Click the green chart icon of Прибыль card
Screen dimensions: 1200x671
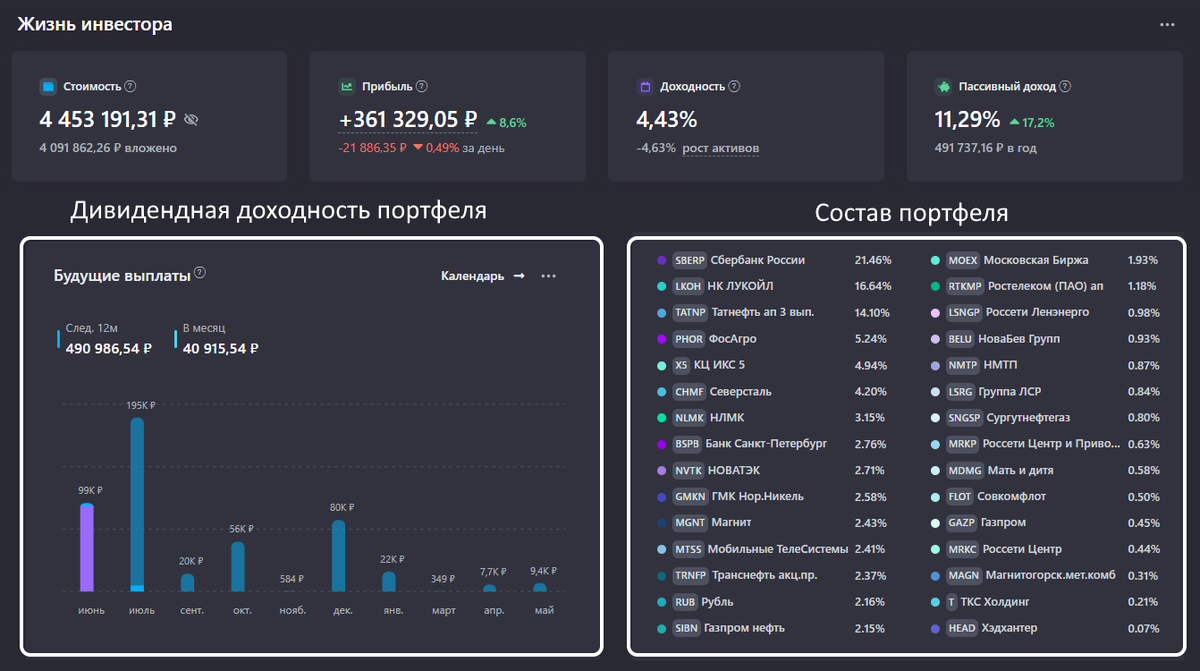[x=346, y=86]
